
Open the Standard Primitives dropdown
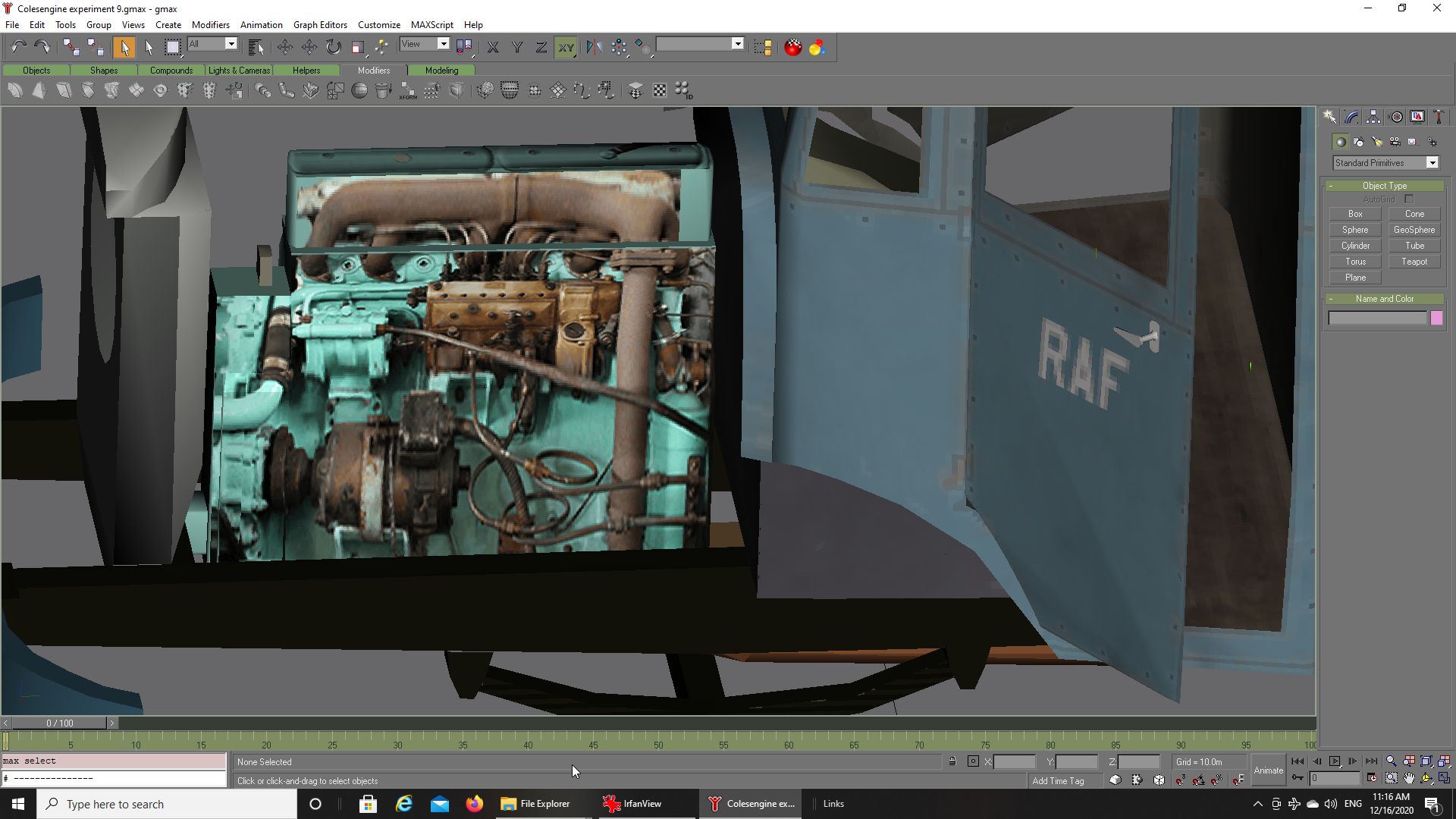tap(1432, 163)
